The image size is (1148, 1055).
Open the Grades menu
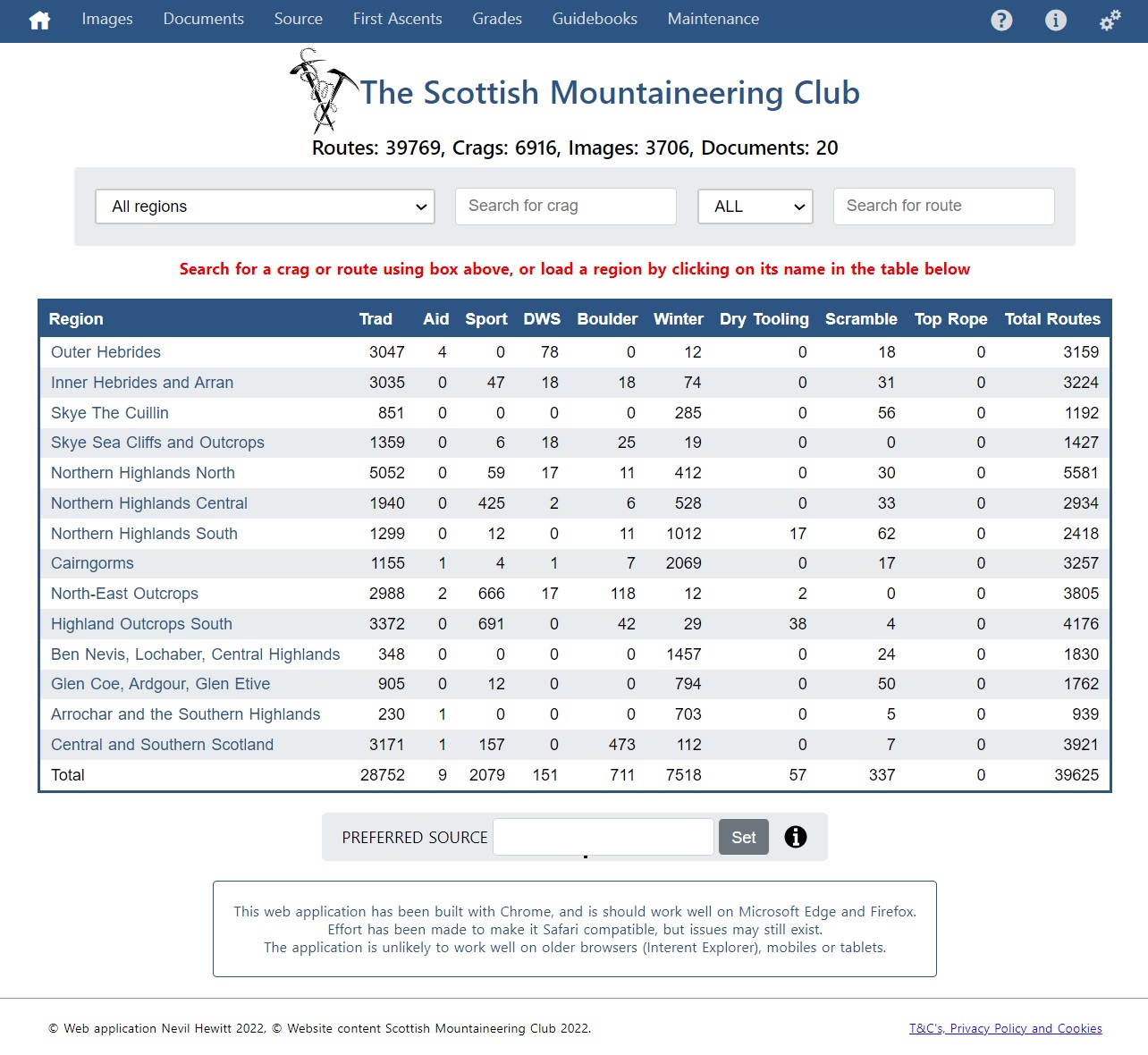coord(497,19)
